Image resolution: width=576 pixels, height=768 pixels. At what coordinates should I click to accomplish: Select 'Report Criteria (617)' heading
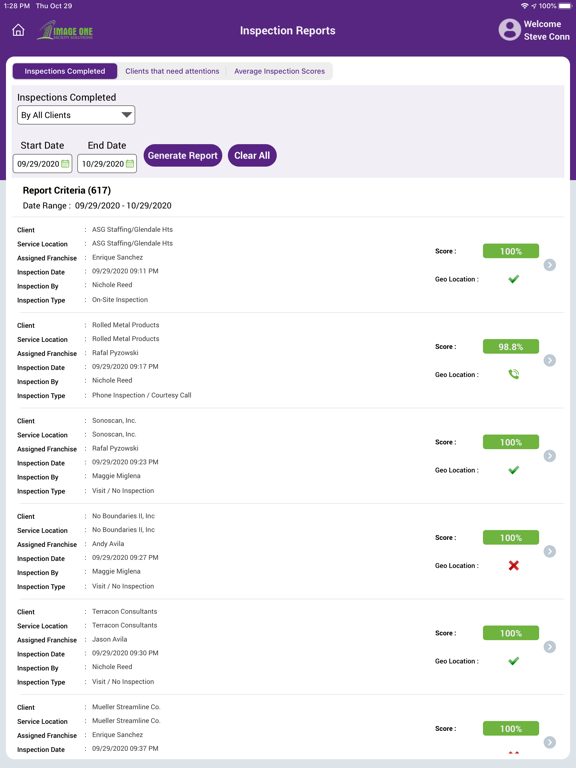[67, 191]
